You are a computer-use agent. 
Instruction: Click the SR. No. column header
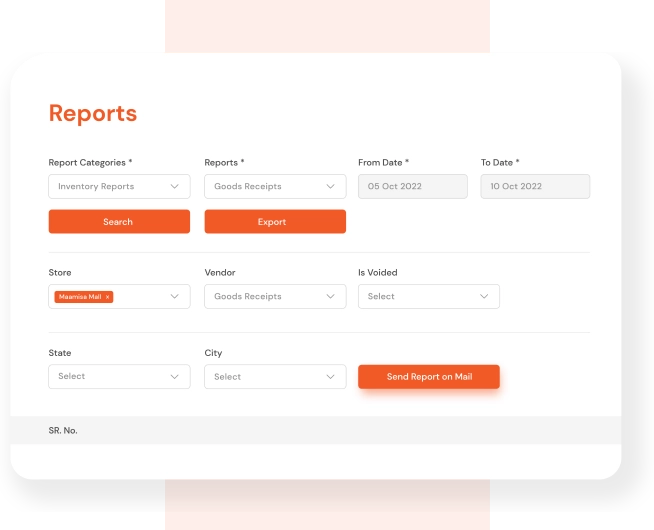(x=63, y=430)
